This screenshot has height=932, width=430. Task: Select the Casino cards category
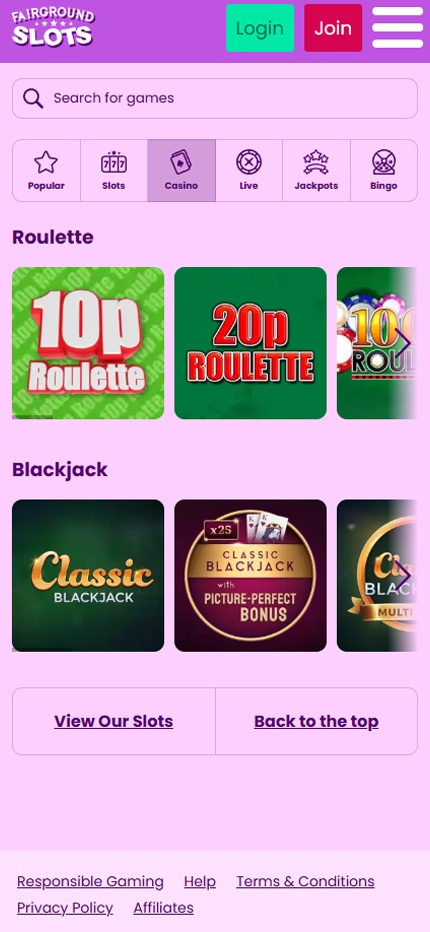[181, 171]
